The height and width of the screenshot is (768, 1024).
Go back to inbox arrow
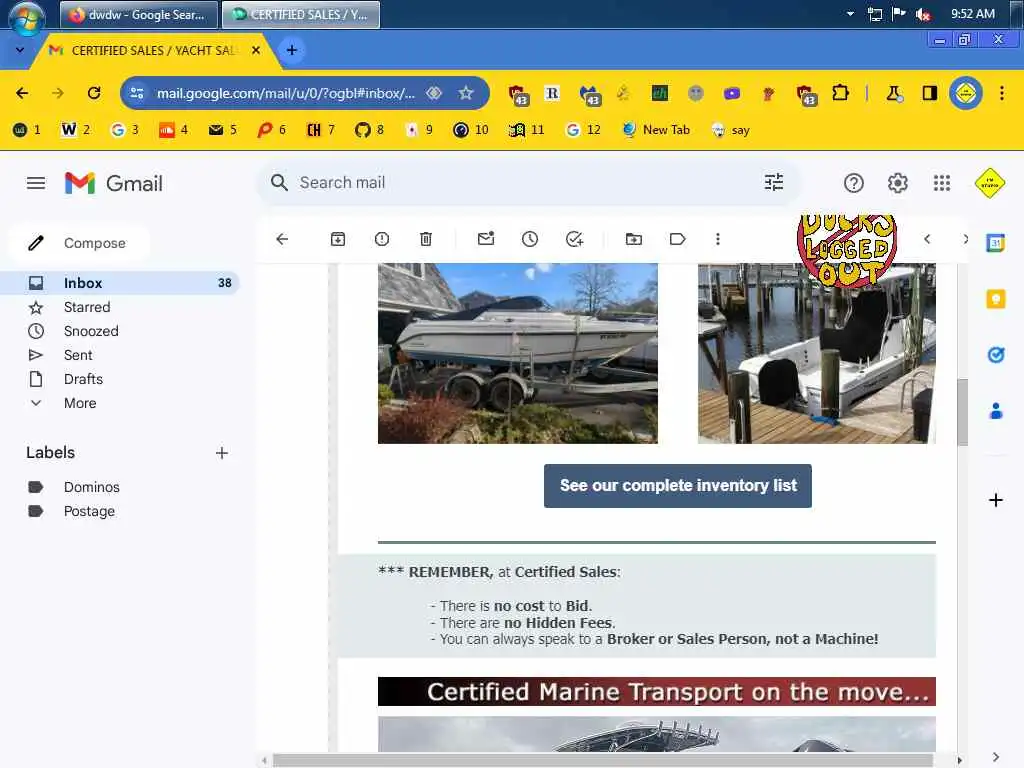click(x=282, y=239)
